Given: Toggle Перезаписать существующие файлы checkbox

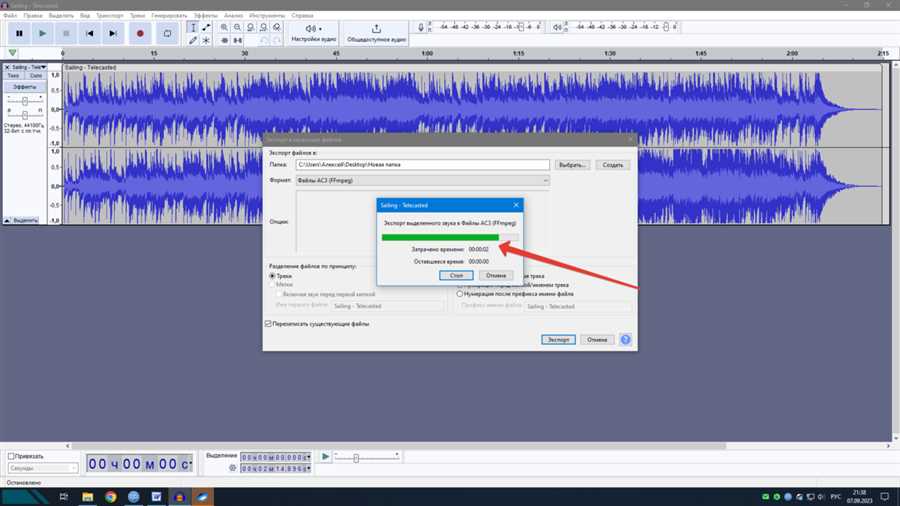Looking at the screenshot, I should pos(268,324).
